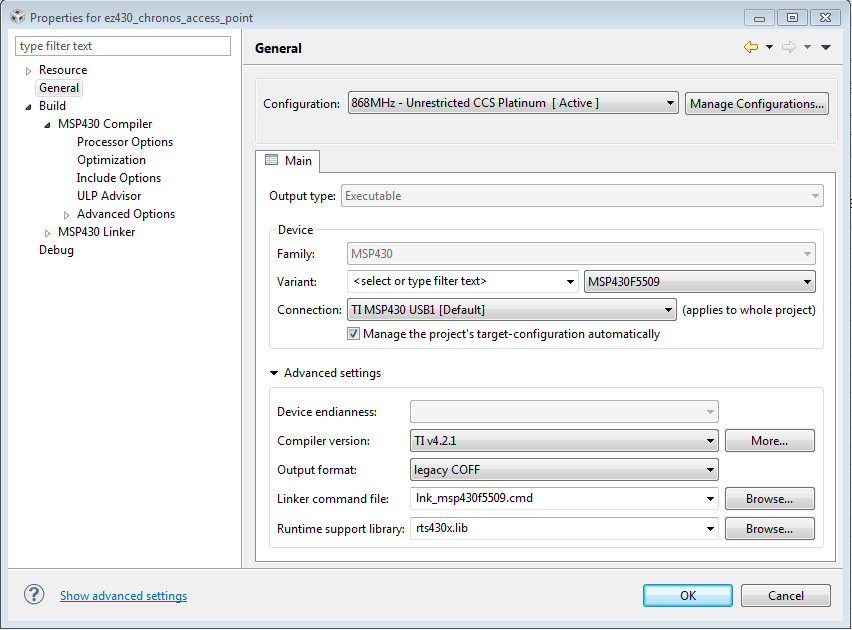Image resolution: width=852 pixels, height=630 pixels.
Task: Click the Manage Configurations button
Action: 757,103
